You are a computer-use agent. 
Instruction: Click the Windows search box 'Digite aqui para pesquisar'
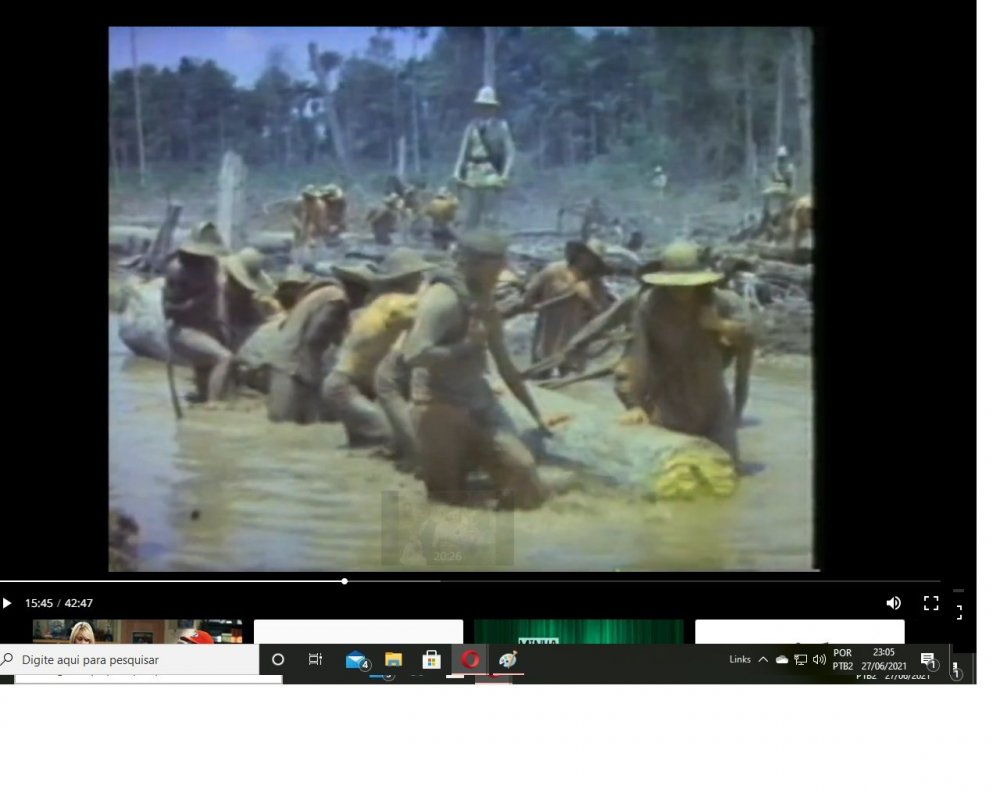coord(130,660)
